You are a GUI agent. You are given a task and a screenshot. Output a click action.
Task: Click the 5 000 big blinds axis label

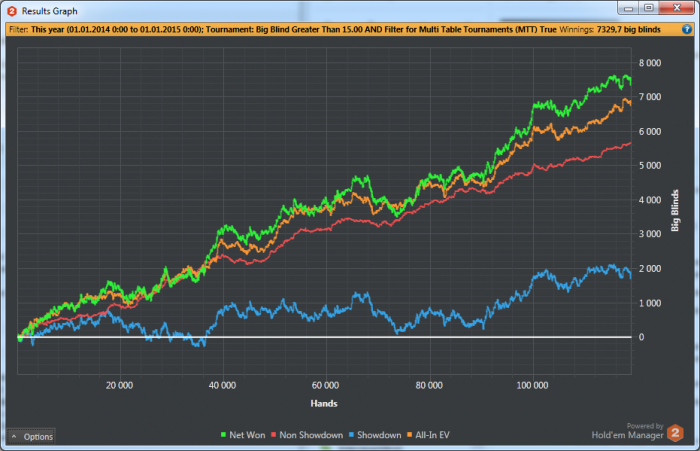650,166
